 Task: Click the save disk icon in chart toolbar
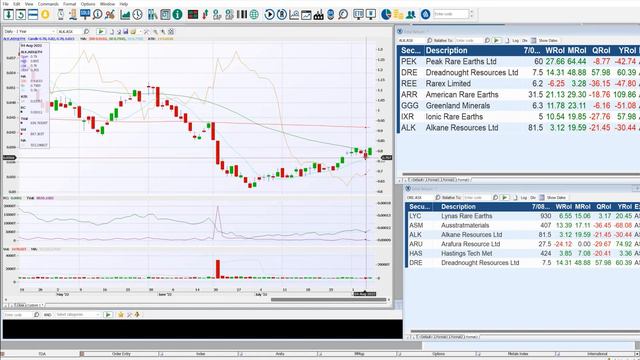coord(126,31)
